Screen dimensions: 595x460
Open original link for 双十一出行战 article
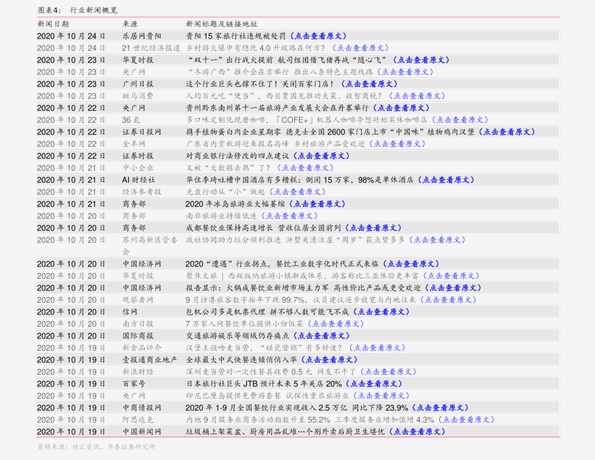pos(421,60)
